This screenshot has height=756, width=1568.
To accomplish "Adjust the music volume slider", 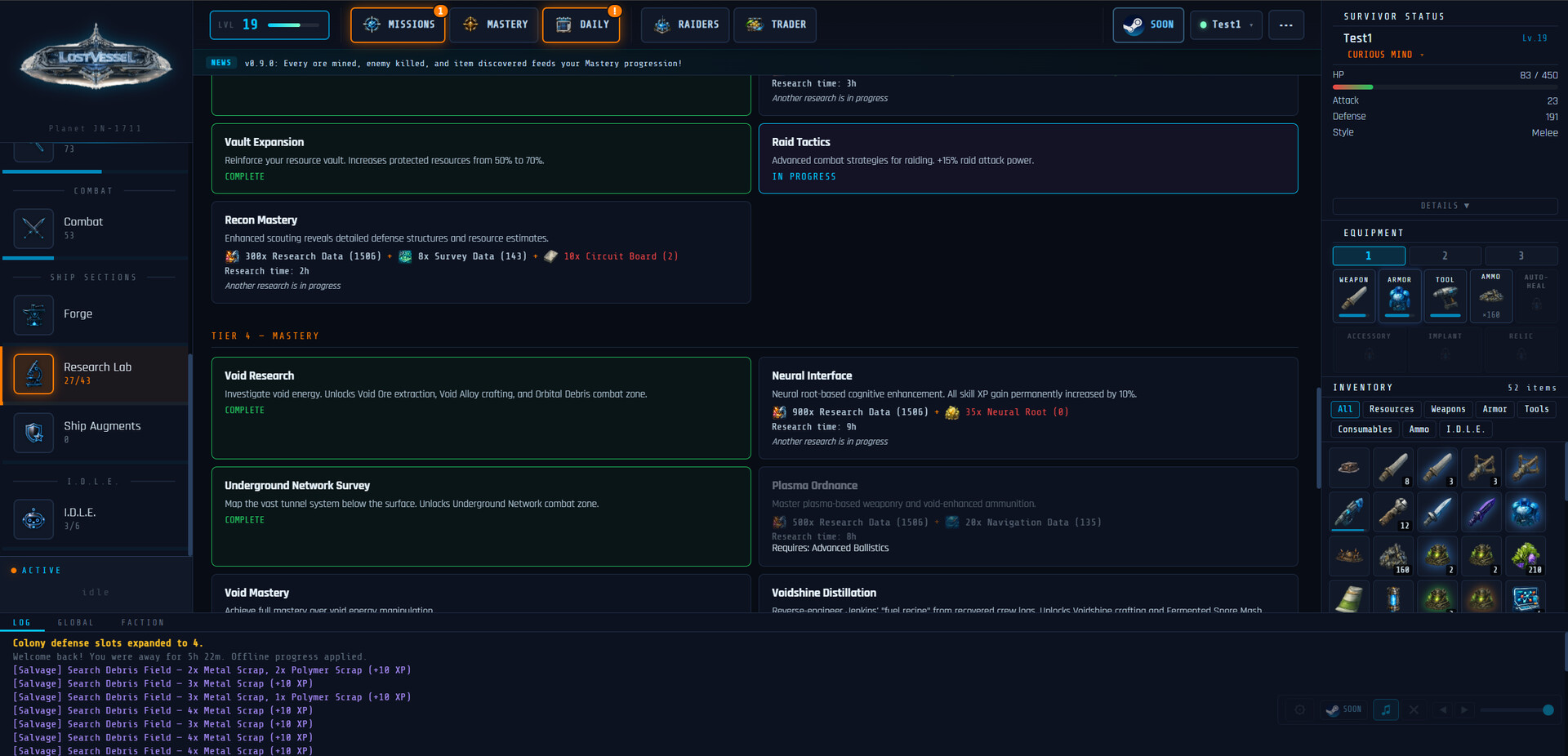I will [1515, 710].
